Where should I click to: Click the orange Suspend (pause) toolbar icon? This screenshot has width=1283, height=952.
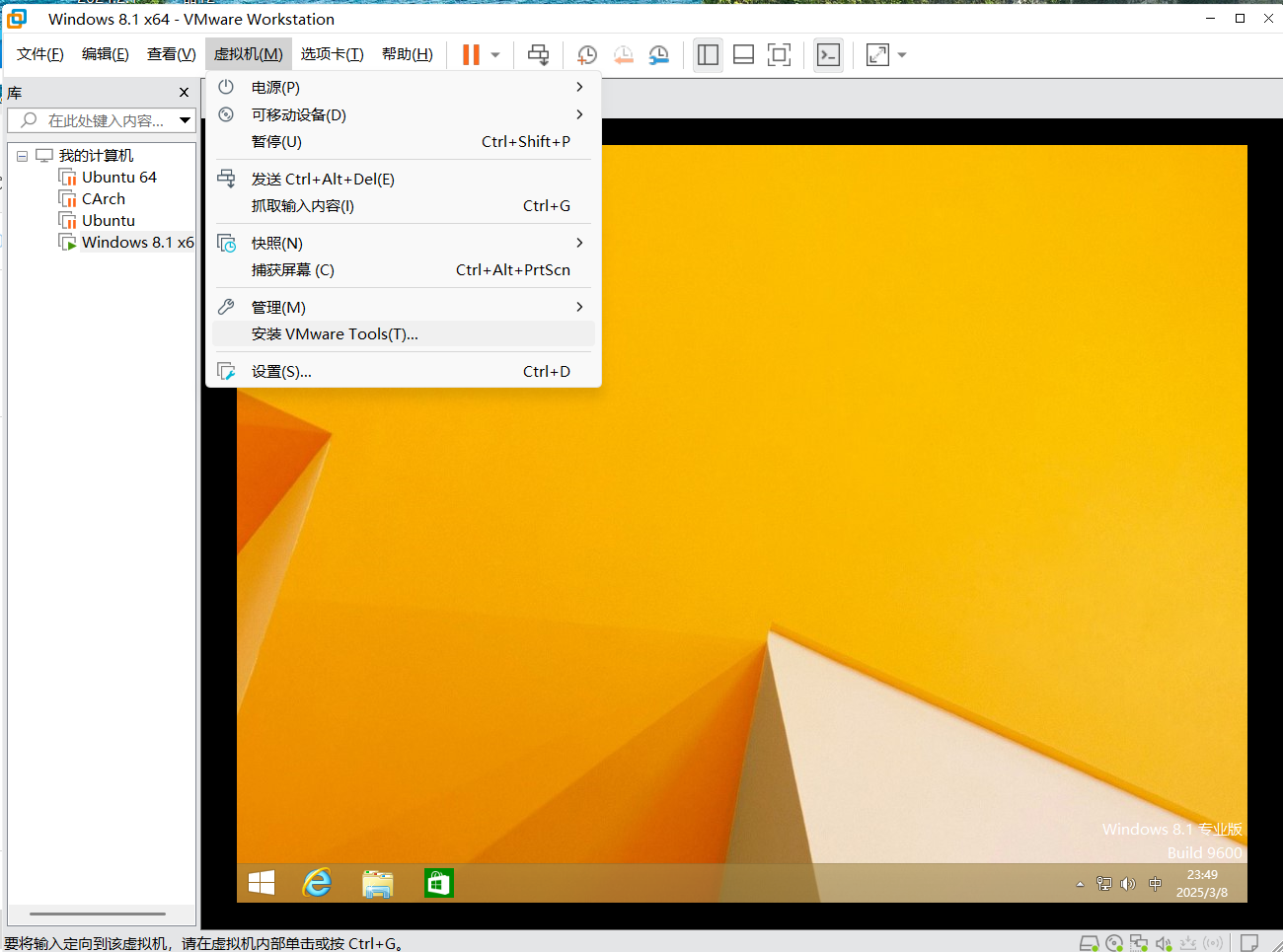coord(471,54)
